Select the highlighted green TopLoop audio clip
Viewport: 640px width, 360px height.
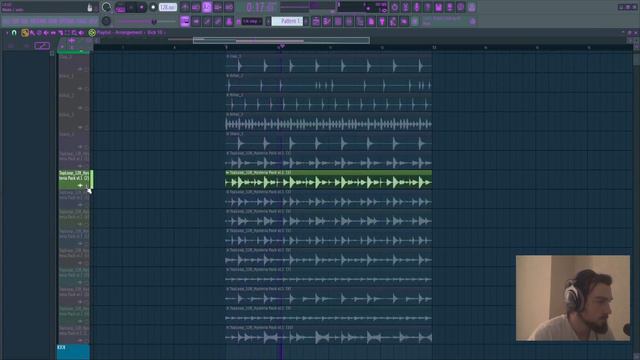pyautogui.click(x=329, y=180)
